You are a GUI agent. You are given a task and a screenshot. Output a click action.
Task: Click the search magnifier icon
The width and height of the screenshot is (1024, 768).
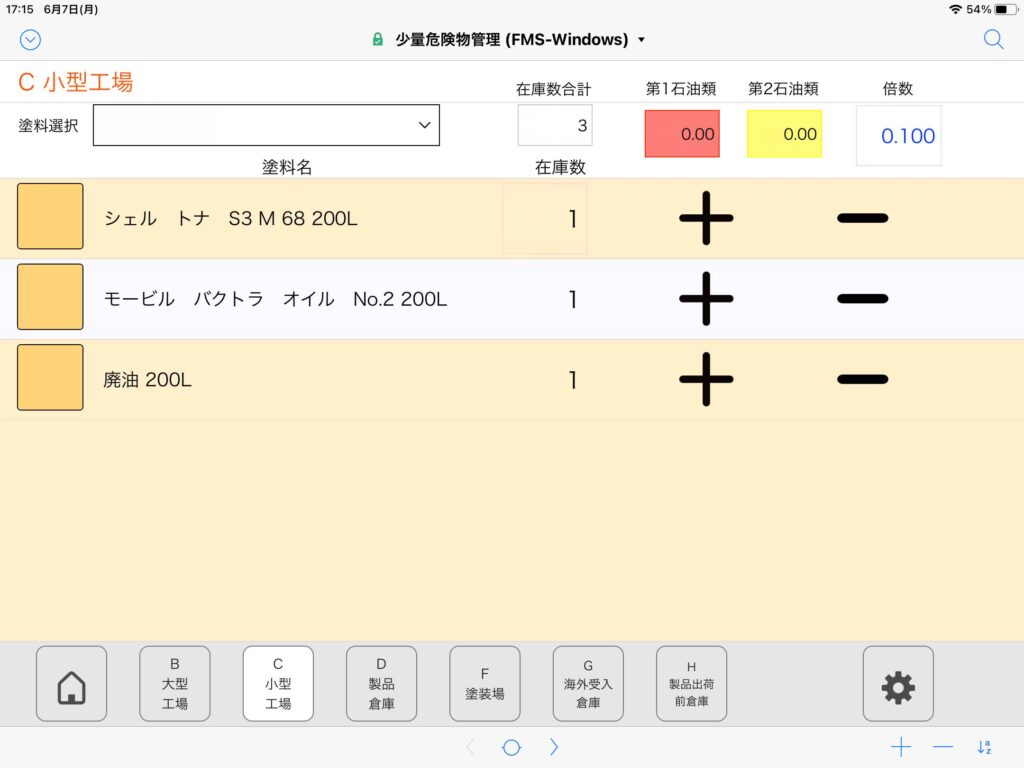click(x=993, y=39)
